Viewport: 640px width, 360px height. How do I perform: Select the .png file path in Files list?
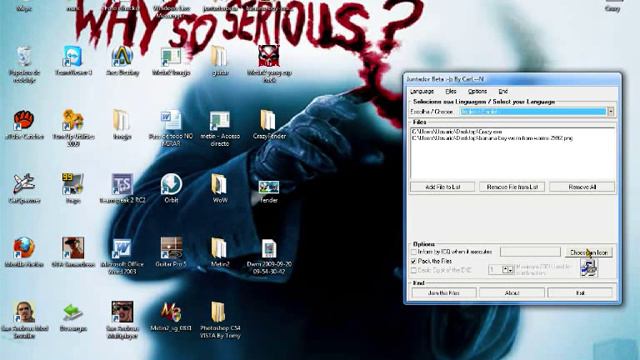(492, 138)
